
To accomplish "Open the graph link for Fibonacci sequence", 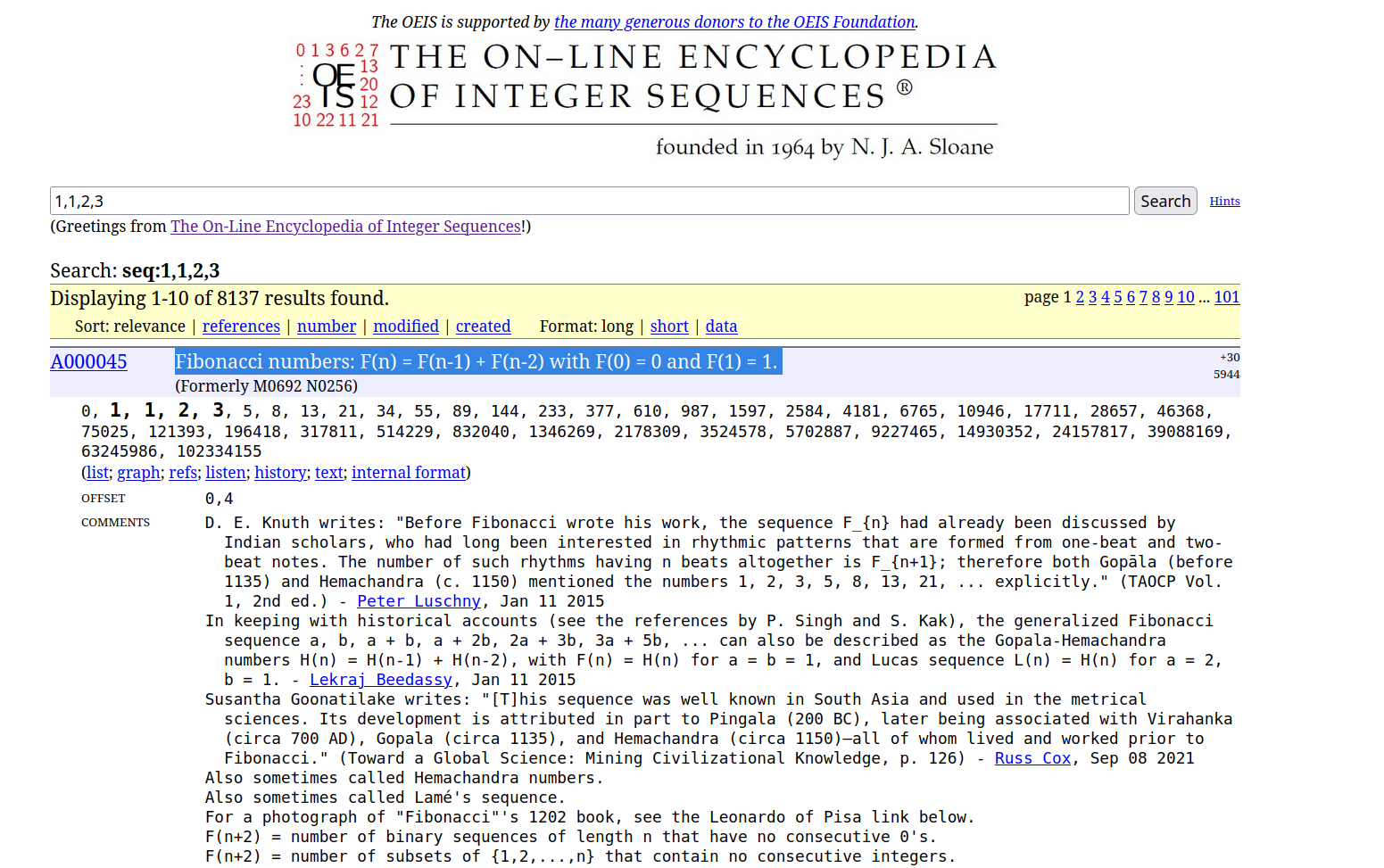I will [139, 473].
